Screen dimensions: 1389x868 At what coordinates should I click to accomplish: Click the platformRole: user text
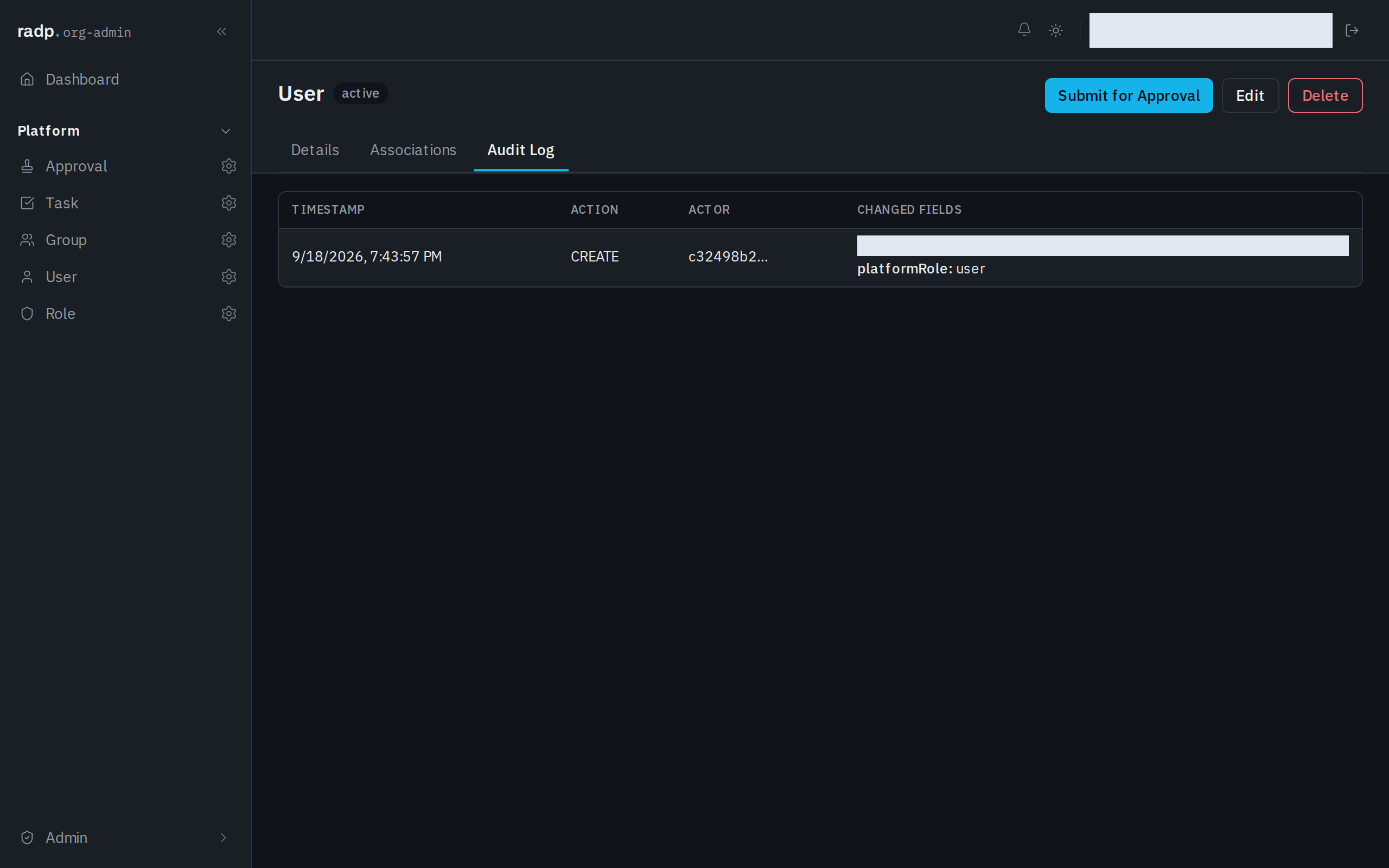921,269
